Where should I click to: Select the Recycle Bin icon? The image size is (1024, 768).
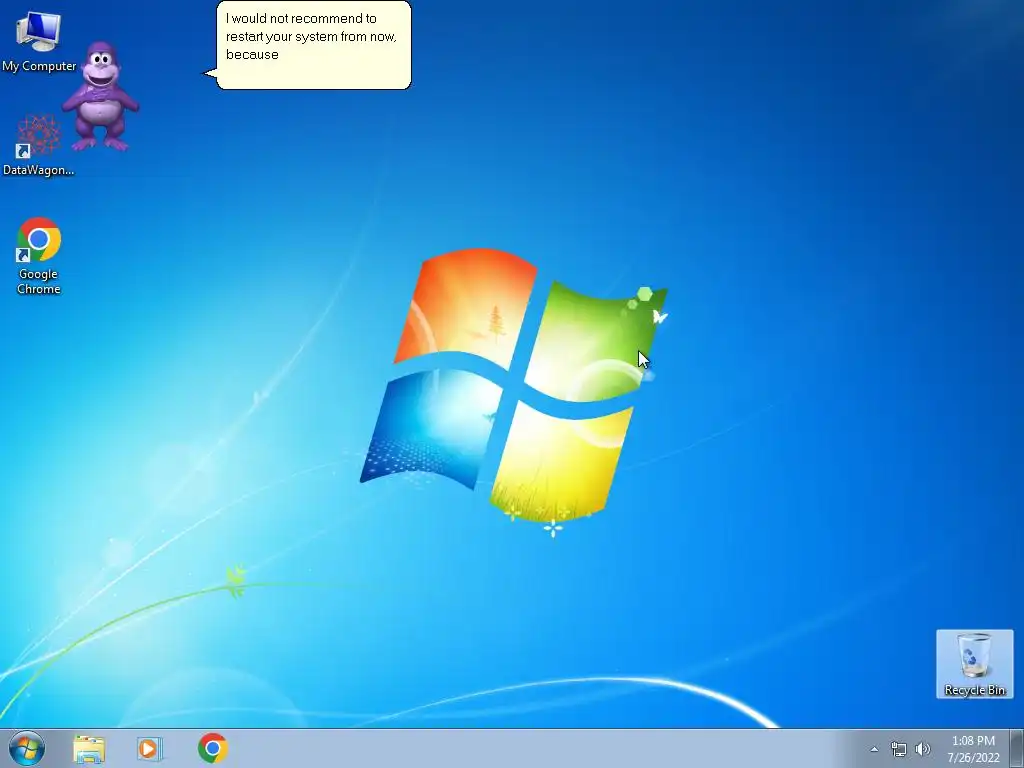click(x=974, y=664)
